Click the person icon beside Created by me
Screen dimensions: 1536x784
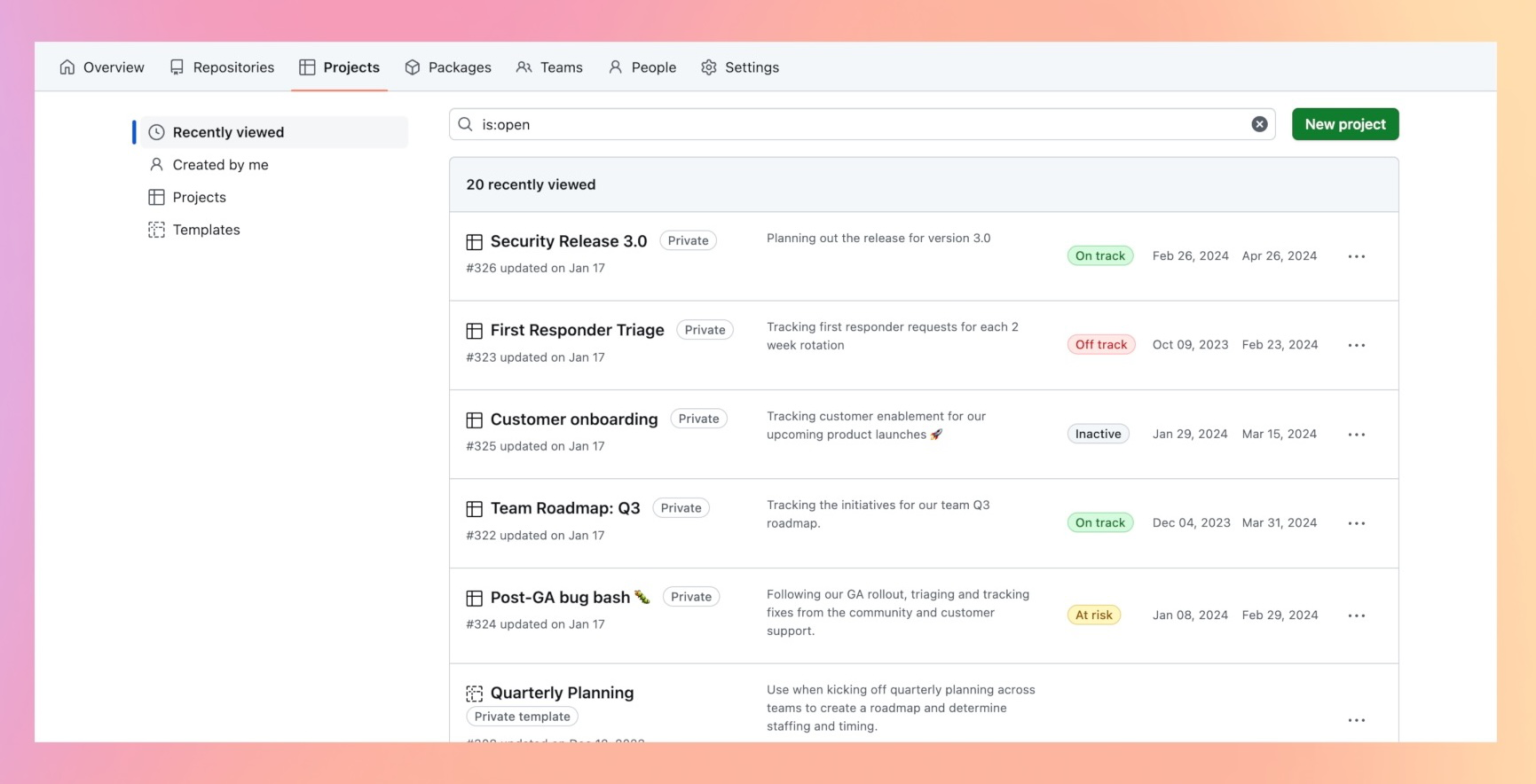[x=156, y=165]
